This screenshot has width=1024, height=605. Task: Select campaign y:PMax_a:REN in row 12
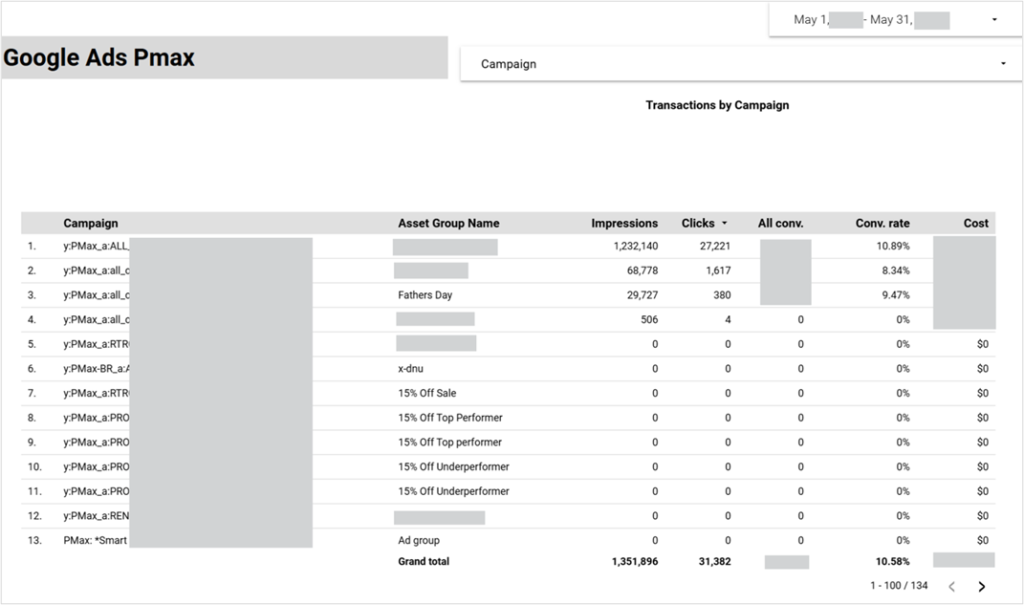pos(96,515)
